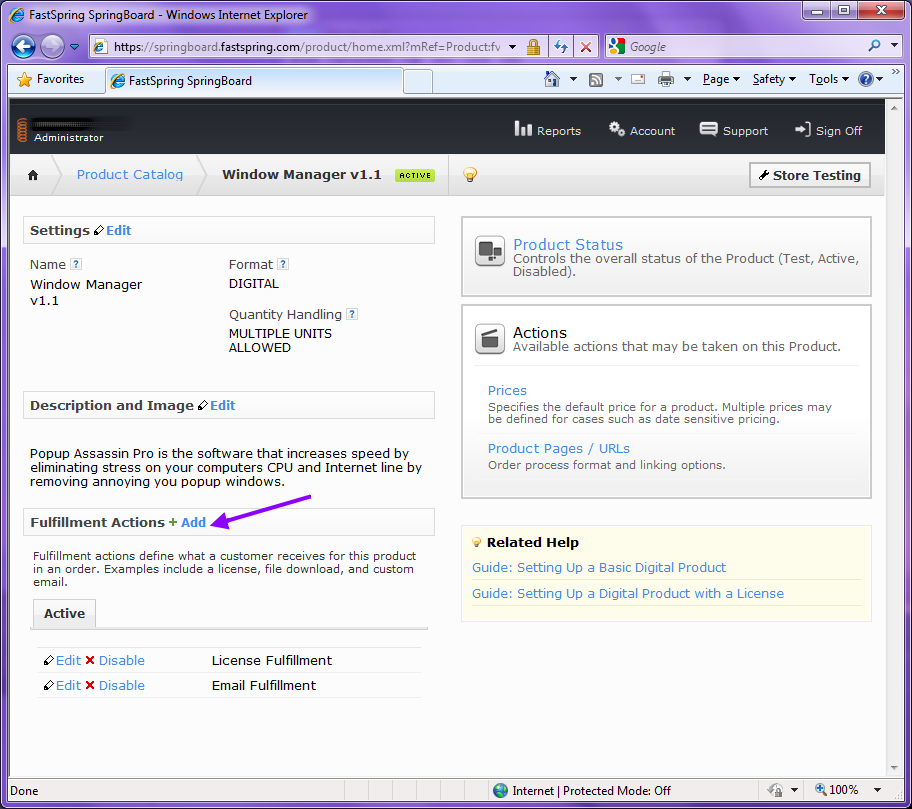The width and height of the screenshot is (912, 809).
Task: Click the Actions panel icon
Action: (x=490, y=338)
